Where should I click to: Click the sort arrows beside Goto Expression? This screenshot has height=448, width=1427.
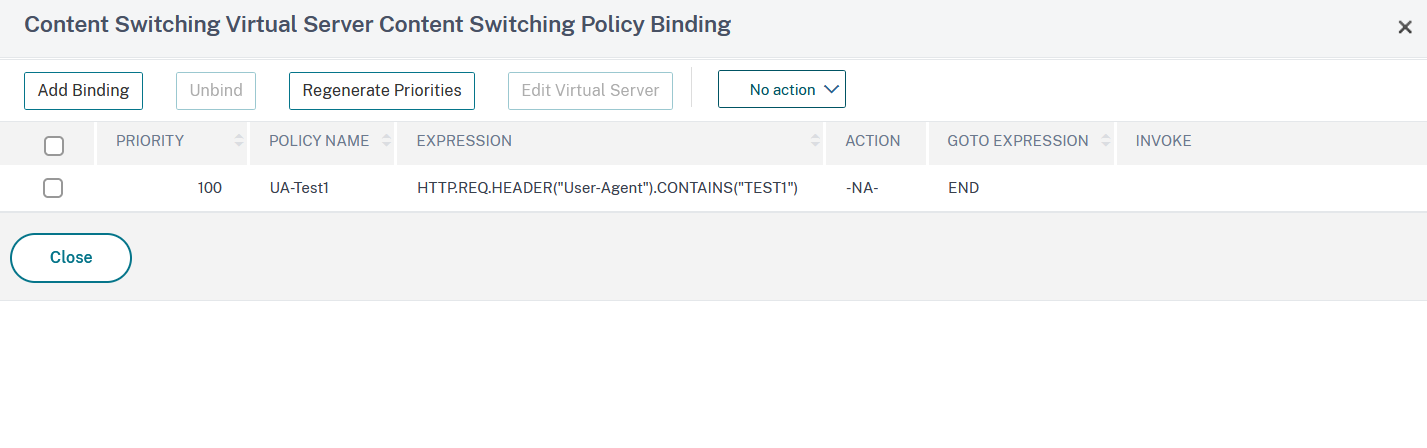(x=1106, y=142)
